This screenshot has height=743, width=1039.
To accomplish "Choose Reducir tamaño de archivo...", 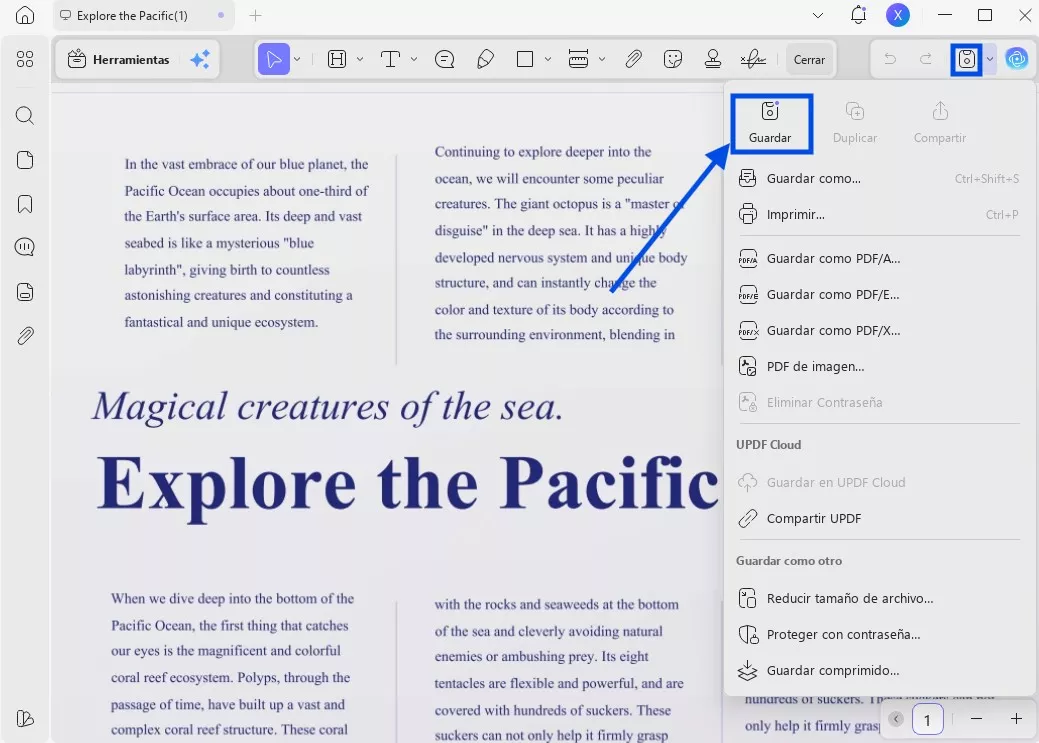I will [x=878, y=599].
